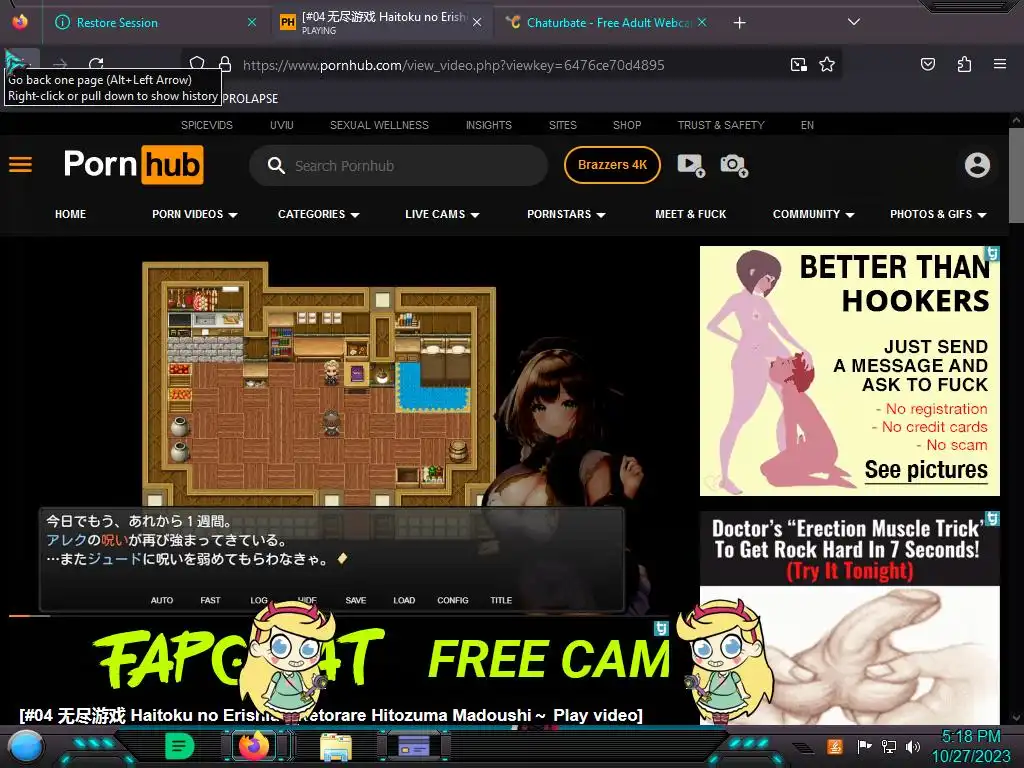Click the Firefox logo icon beside the tabs

pyautogui.click(x=20, y=22)
